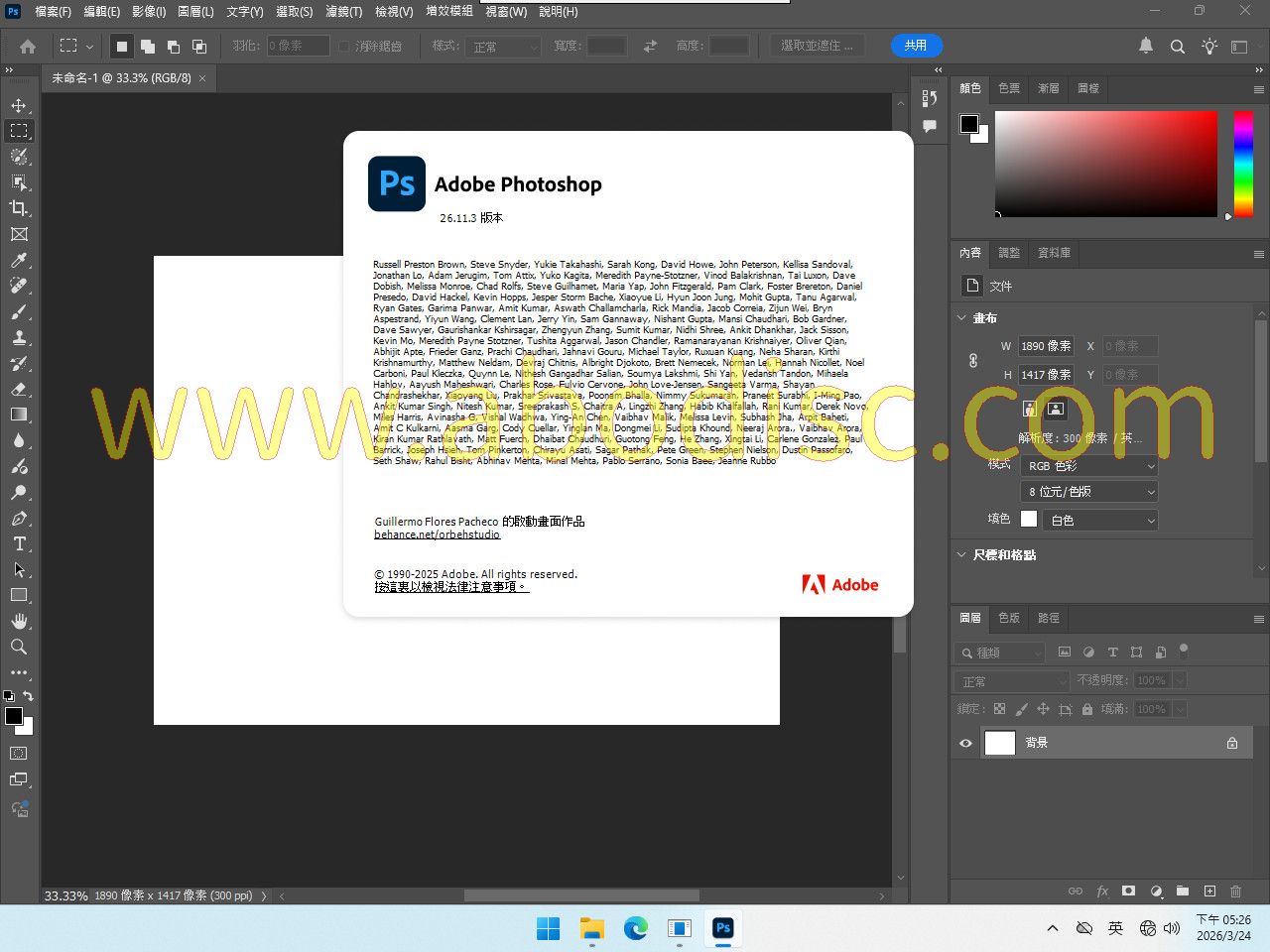Collapse the 畫布 section
This screenshot has height=952, width=1270.
[961, 318]
